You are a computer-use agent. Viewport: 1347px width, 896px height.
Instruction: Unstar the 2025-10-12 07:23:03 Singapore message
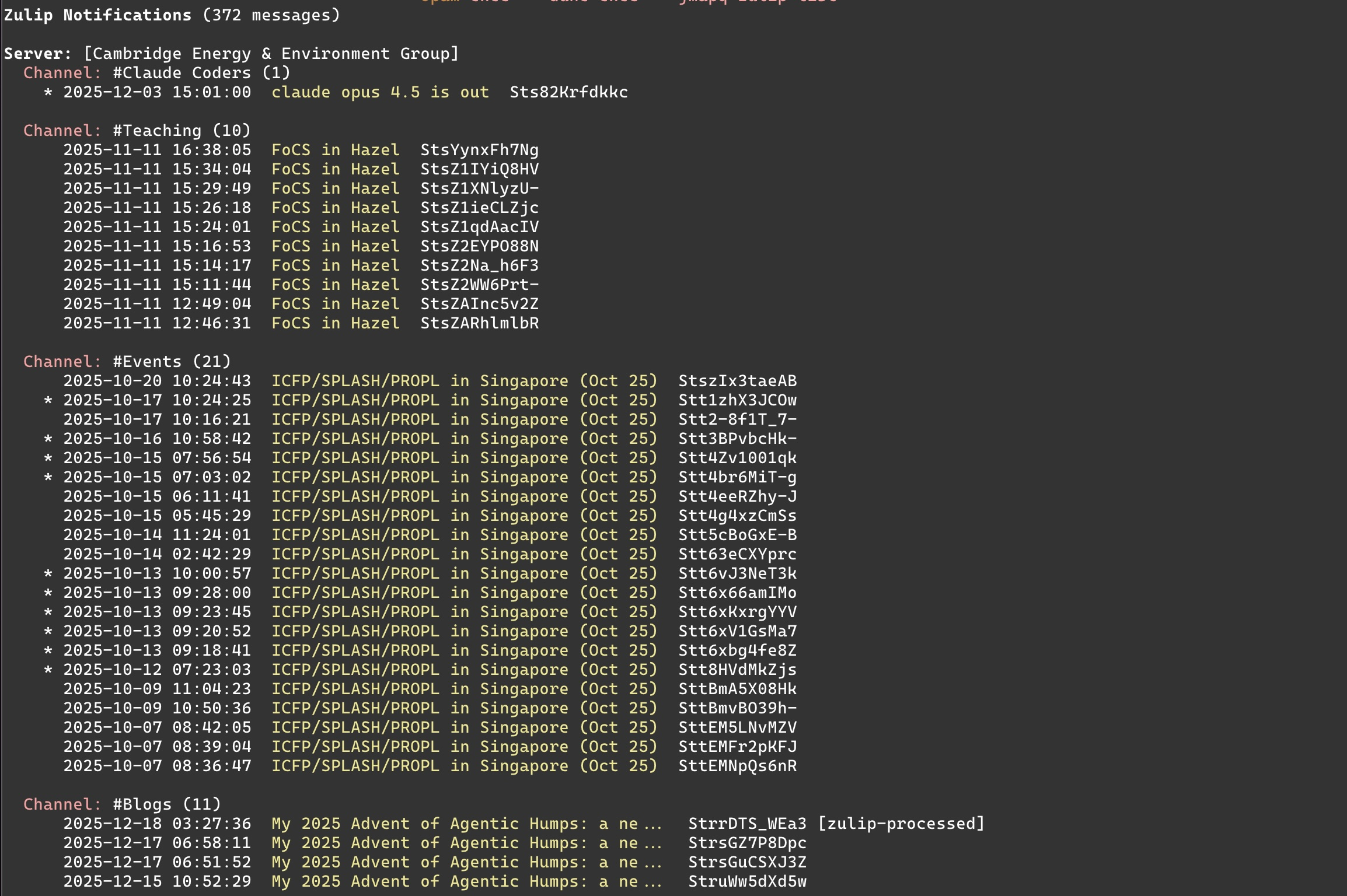(x=48, y=670)
